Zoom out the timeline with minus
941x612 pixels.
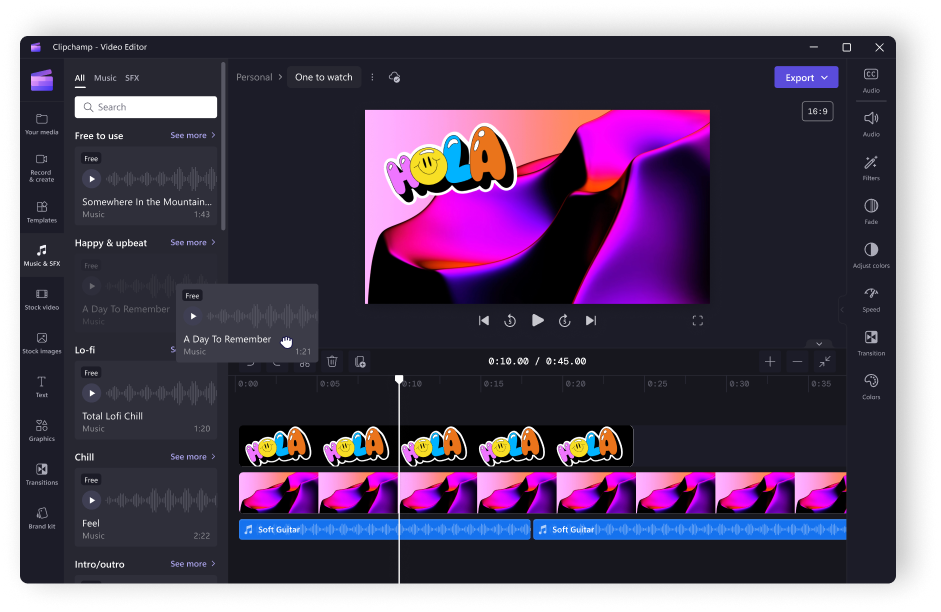pyautogui.click(x=798, y=361)
